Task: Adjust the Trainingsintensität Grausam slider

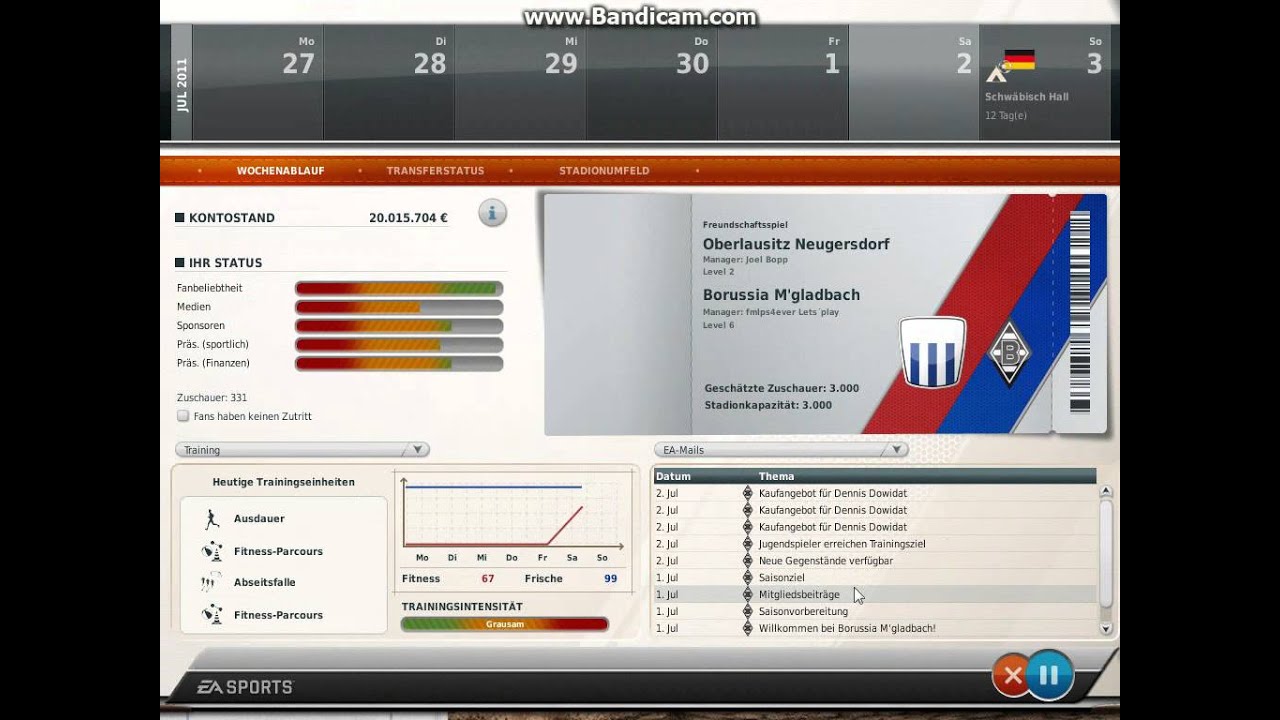Action: [x=505, y=624]
